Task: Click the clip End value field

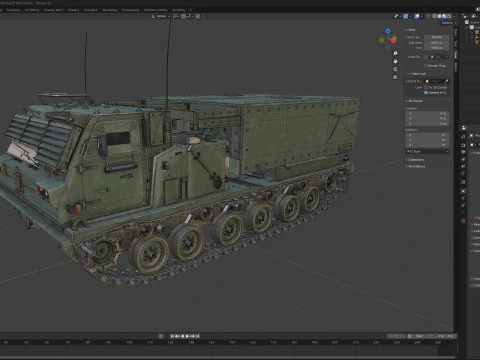Action: pyautogui.click(x=437, y=48)
